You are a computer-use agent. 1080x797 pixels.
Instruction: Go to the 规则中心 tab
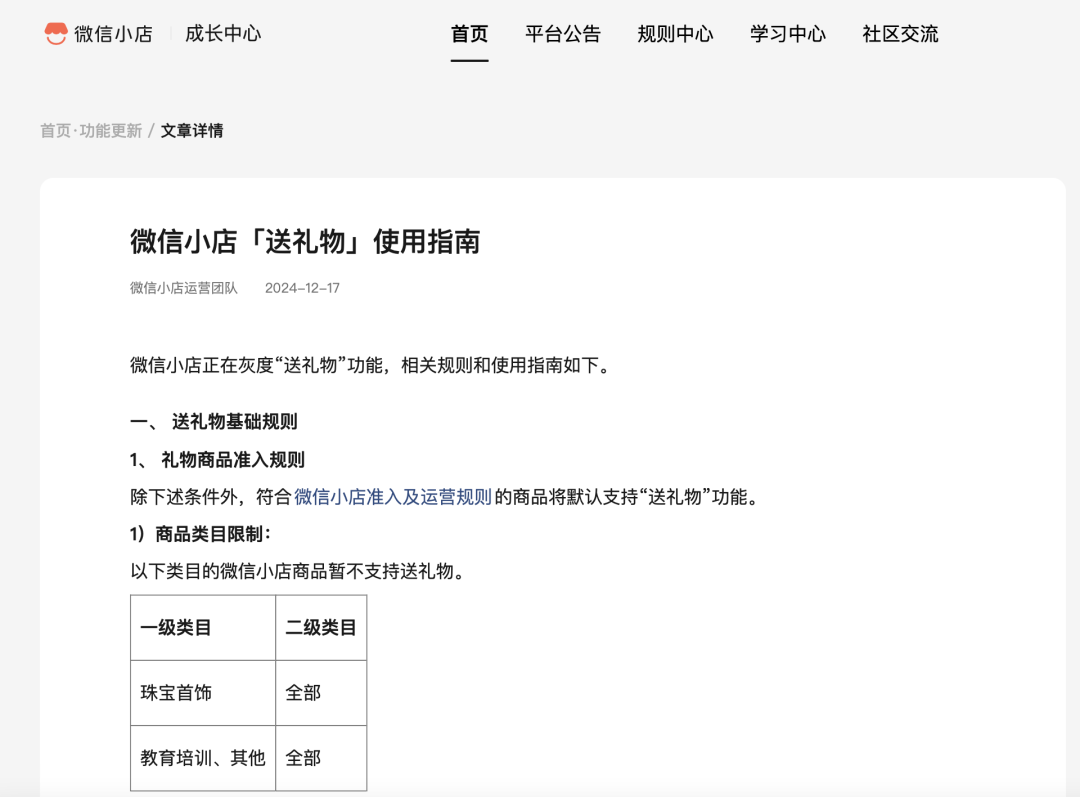pos(675,34)
